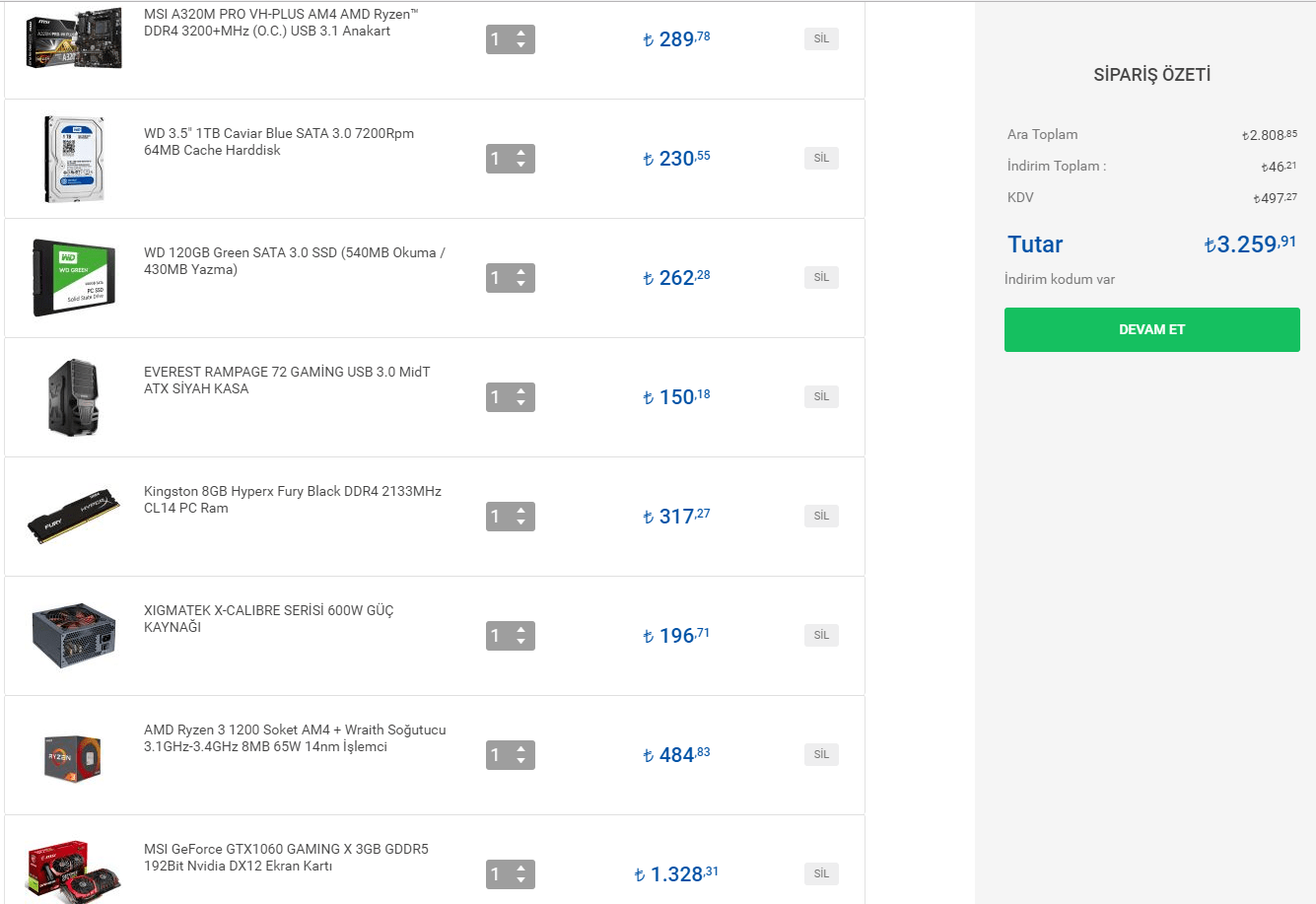Viewport: 1316px width, 904px height.
Task: Select the ₺262,28 SSD price
Action: 676,278
